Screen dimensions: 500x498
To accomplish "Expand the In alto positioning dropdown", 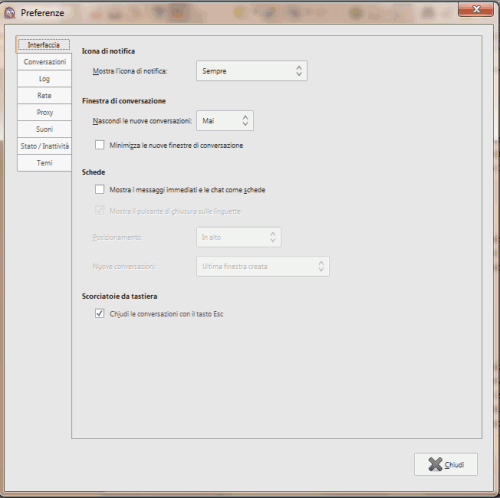I will pos(239,237).
